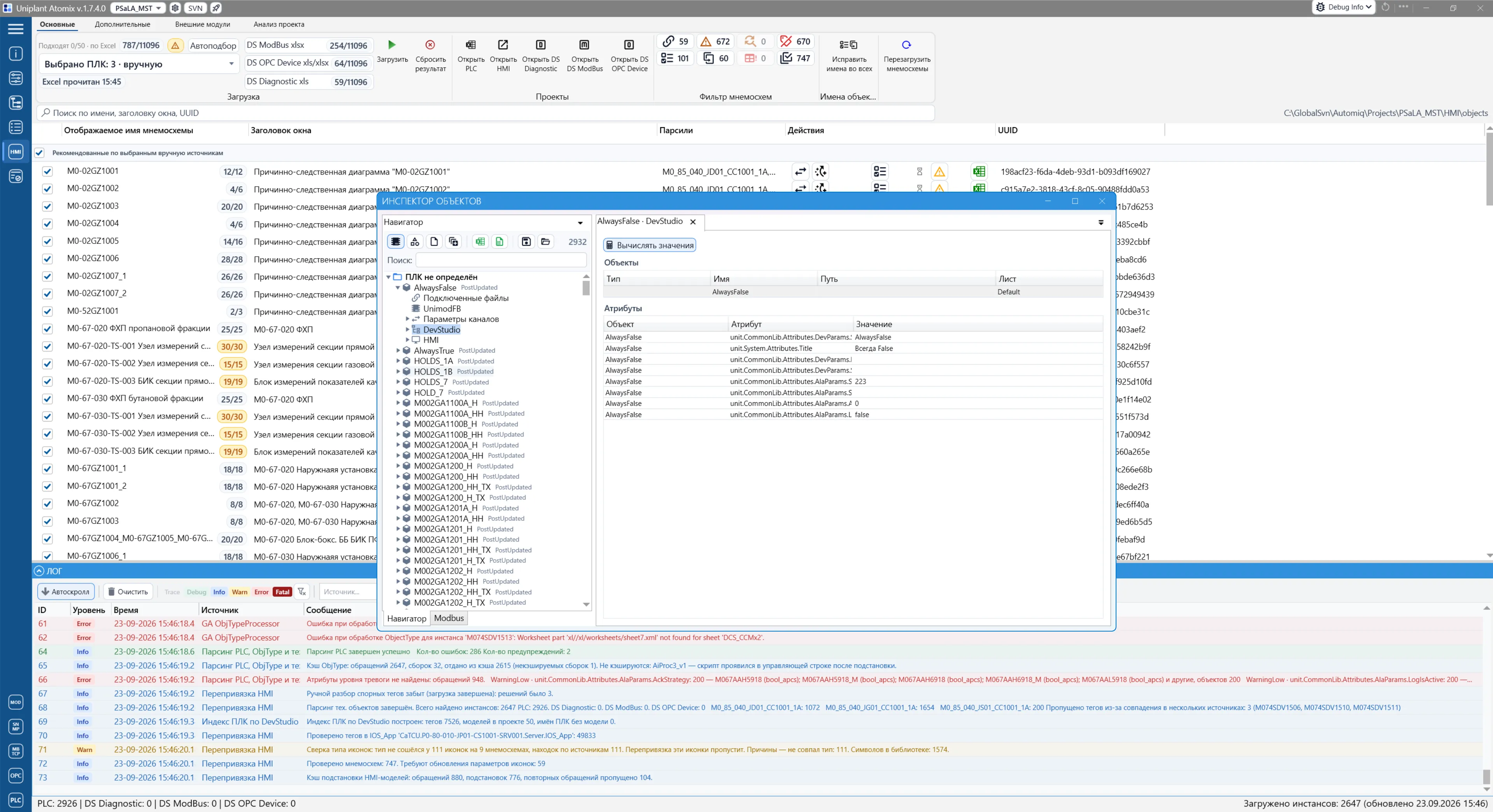Click the shapes icon in the navigator toolbar

(415, 241)
